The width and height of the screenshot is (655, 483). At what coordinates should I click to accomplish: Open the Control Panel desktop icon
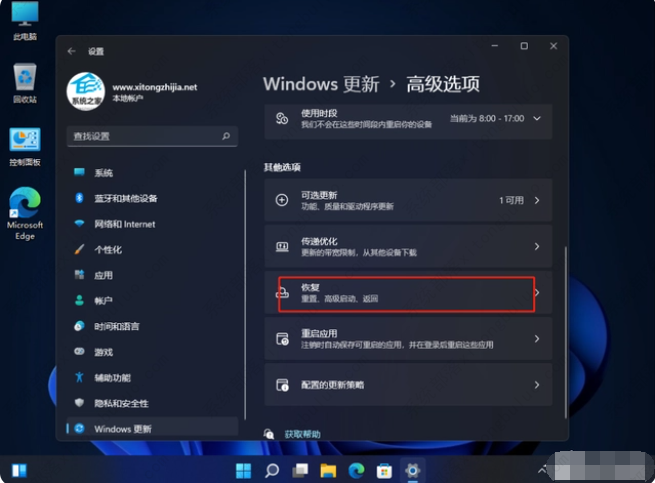pyautogui.click(x=25, y=143)
